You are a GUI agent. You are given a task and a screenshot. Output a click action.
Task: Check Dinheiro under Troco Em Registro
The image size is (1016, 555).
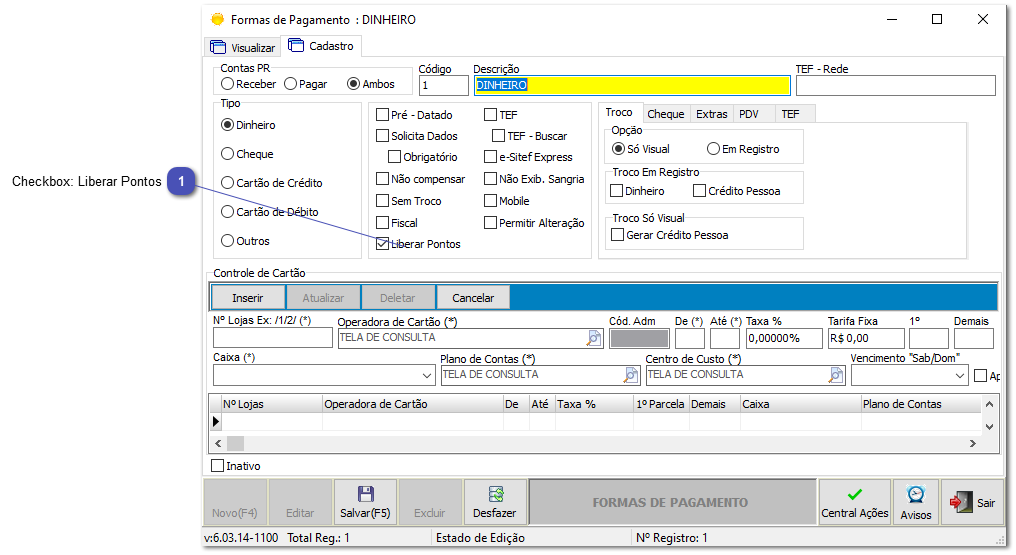pos(617,190)
